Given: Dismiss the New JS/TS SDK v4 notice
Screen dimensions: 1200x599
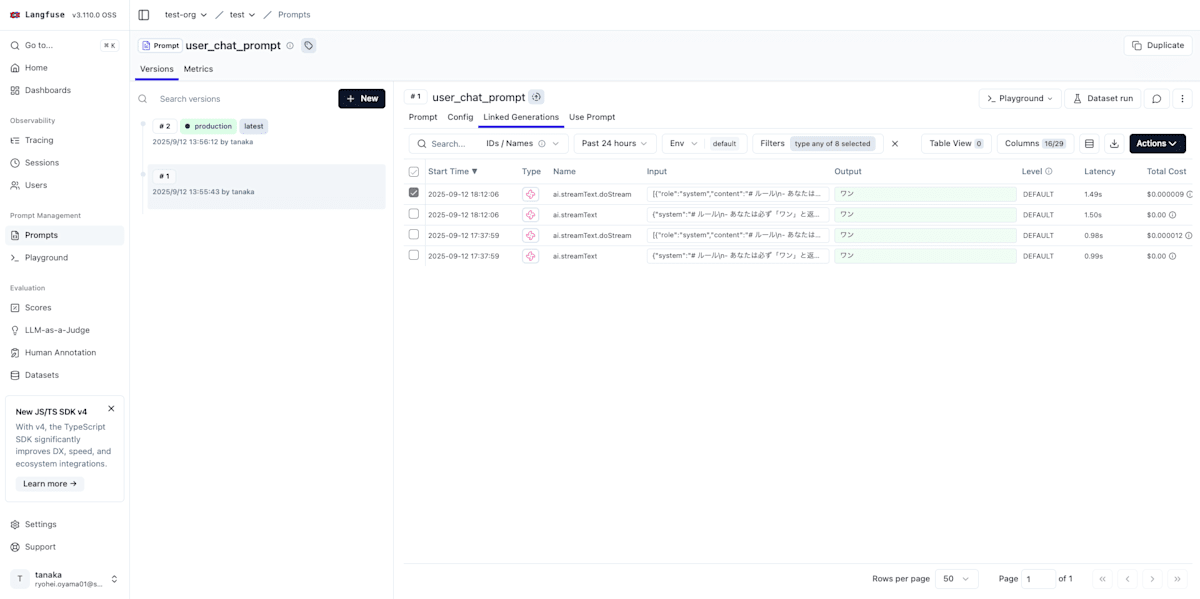Looking at the screenshot, I should coord(111,408).
